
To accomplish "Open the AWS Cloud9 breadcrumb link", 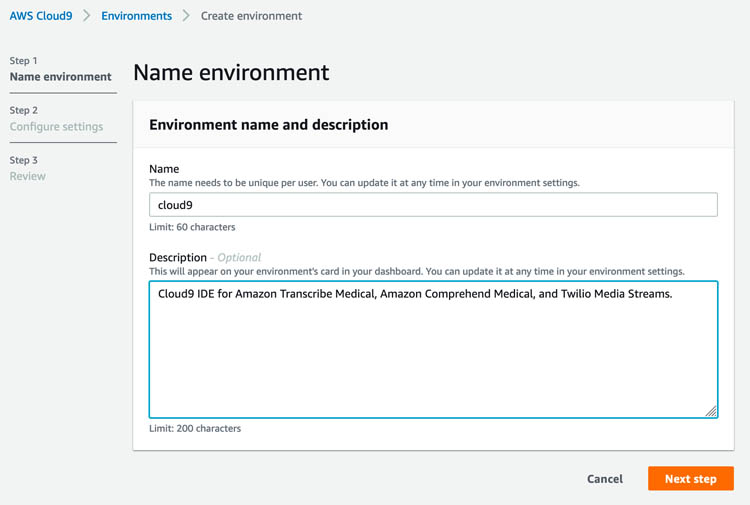I will pos(41,16).
